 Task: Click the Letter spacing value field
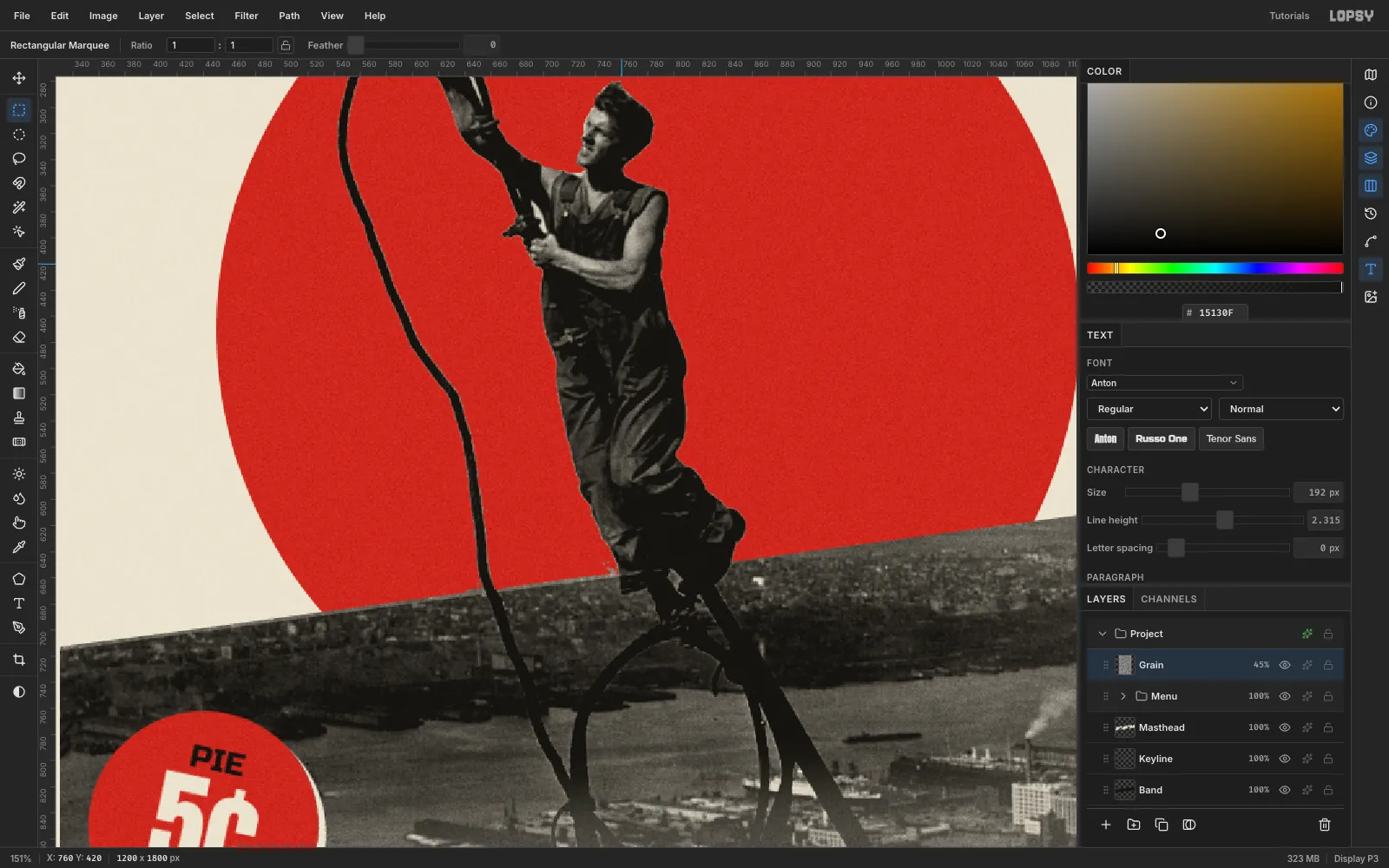pyautogui.click(x=1319, y=548)
